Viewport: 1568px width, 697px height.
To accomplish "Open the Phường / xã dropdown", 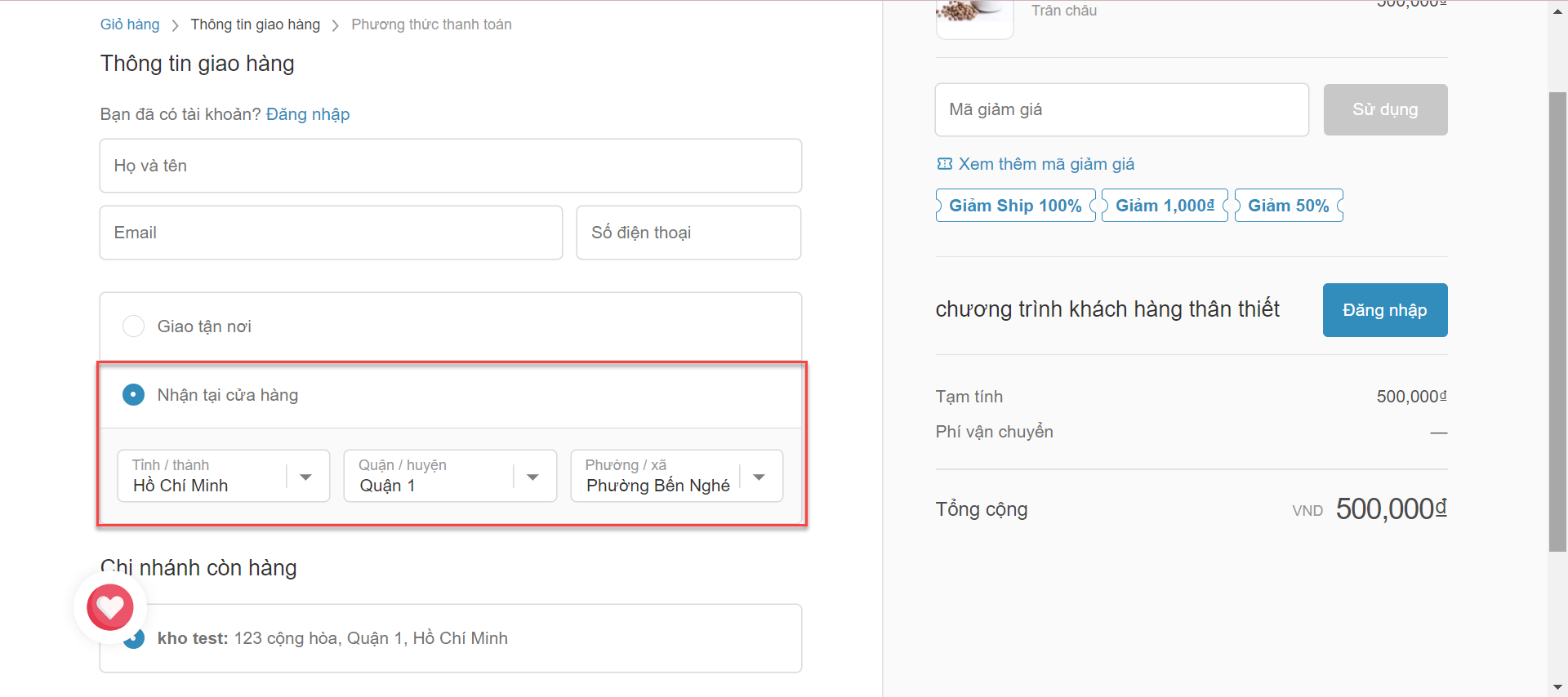I will tap(676, 477).
